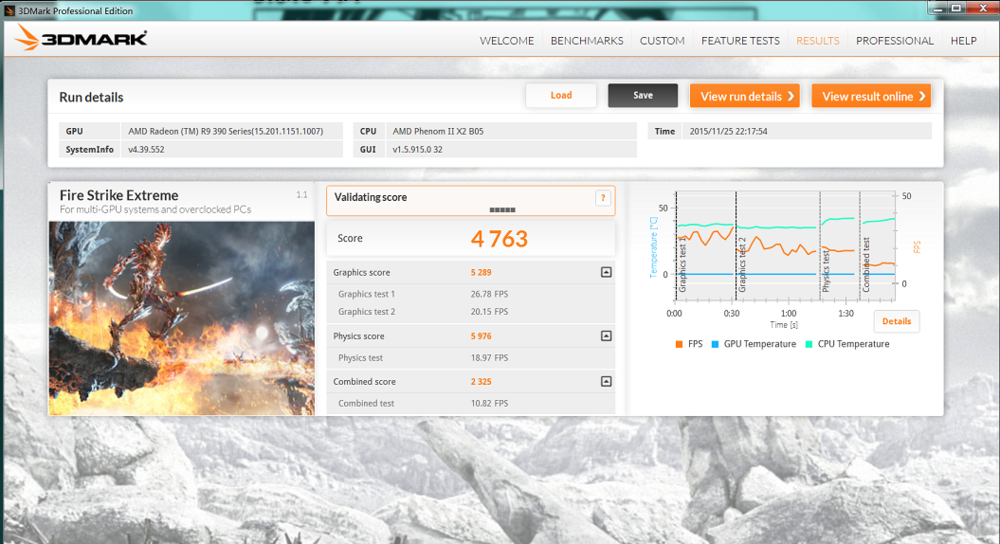Click the Save button
Image resolution: width=1000 pixels, height=544 pixels.
pos(643,96)
